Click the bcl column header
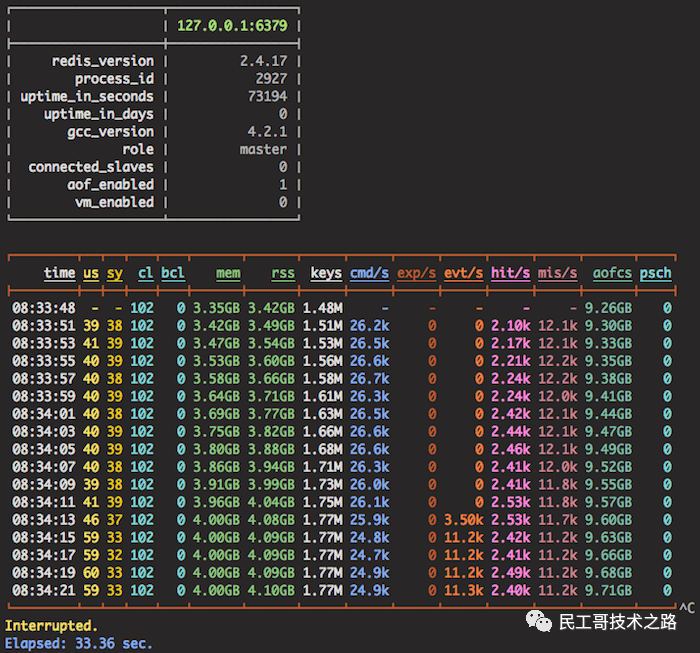Viewport: 700px width, 653px height. tap(173, 273)
